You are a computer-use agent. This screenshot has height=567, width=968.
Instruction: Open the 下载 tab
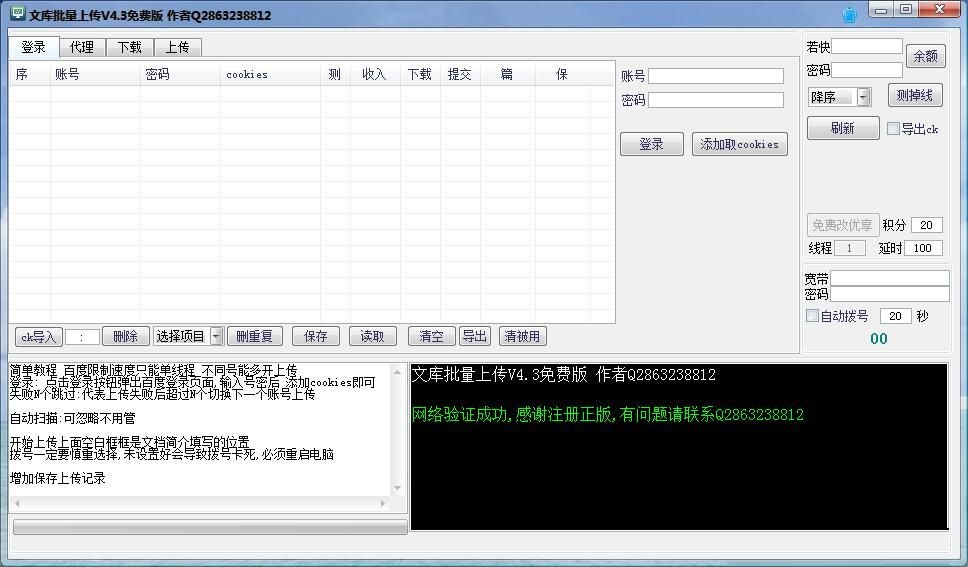130,47
